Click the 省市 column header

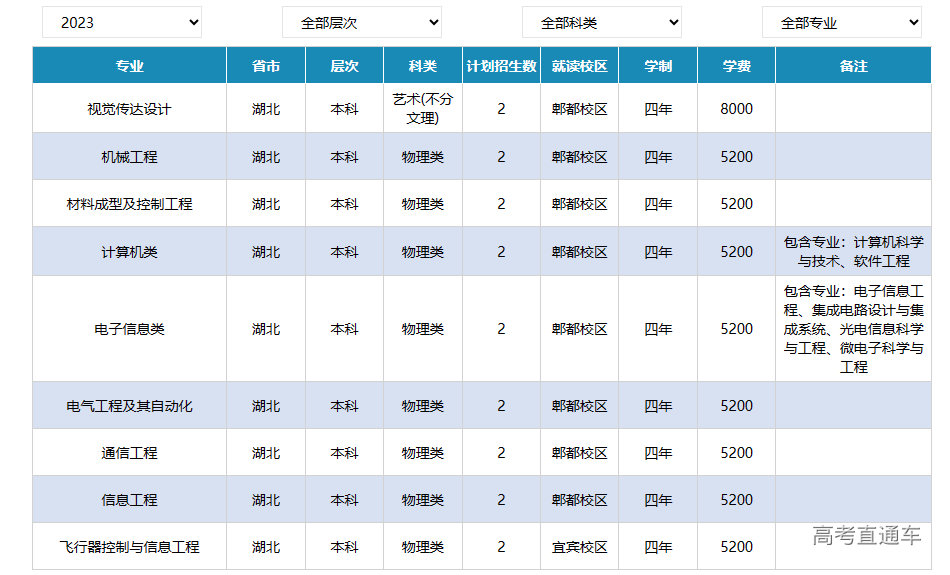point(266,66)
